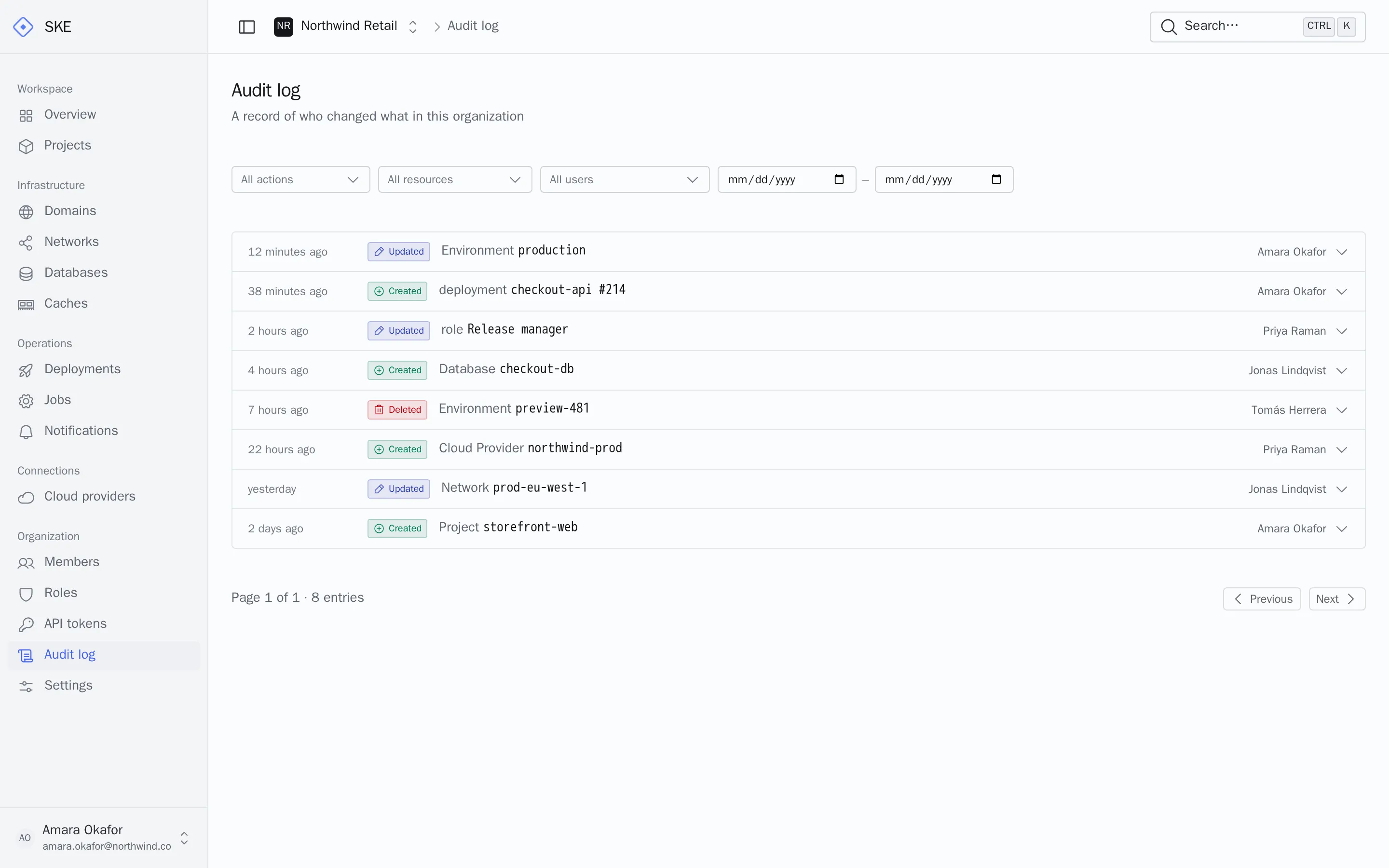
Task: Open Roles in sidebar
Action: [x=104, y=594]
